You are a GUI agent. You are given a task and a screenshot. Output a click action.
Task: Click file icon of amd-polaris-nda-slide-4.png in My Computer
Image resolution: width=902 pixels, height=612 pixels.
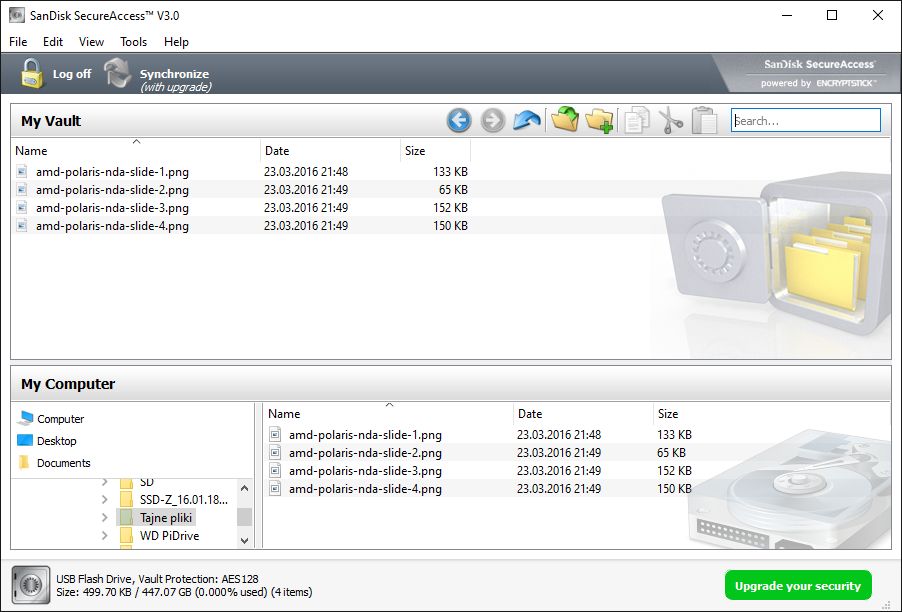click(275, 488)
